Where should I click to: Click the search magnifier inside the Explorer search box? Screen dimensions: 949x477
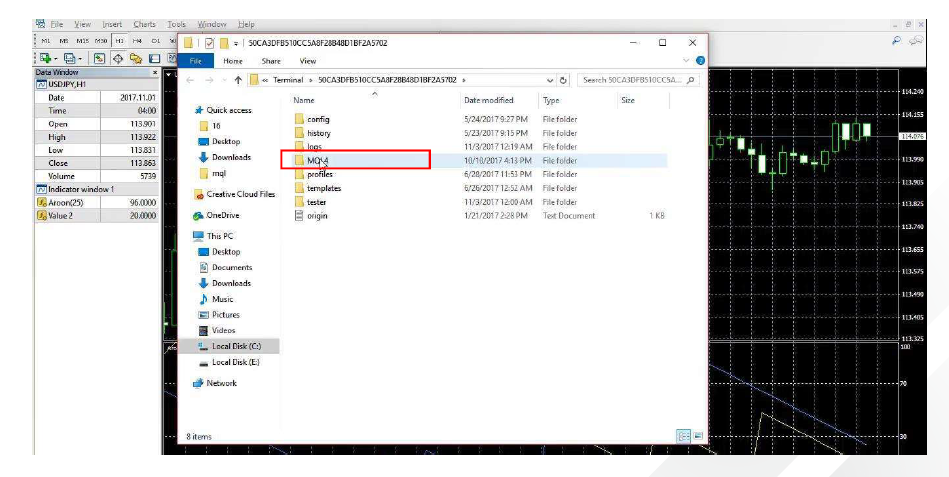pos(691,80)
